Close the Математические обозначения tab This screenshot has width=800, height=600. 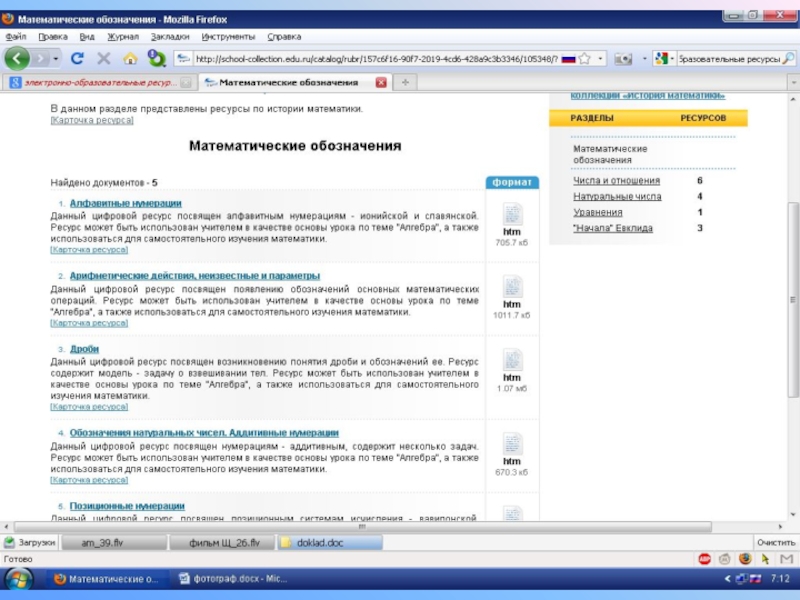pos(380,82)
